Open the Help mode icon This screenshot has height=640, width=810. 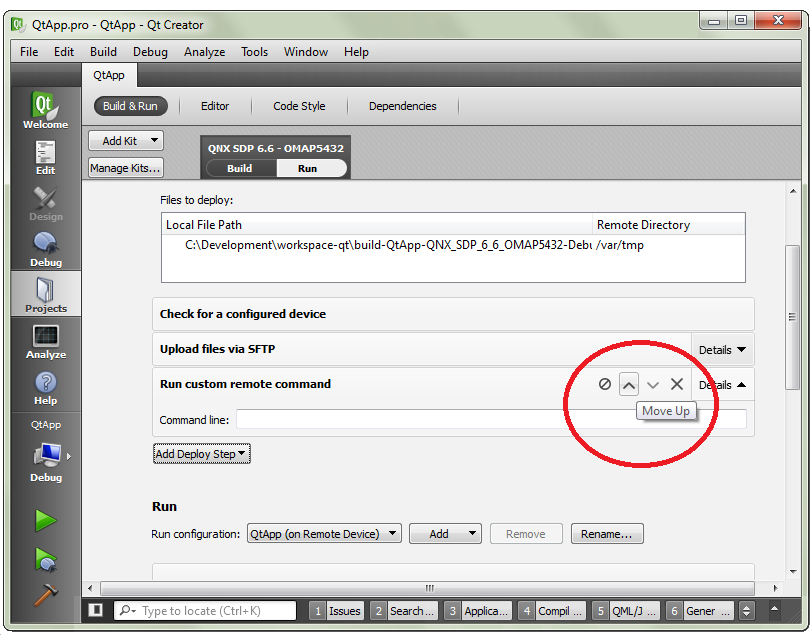click(45, 387)
